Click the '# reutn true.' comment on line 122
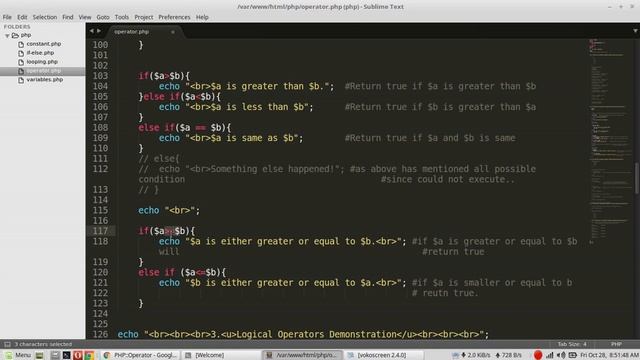The width and height of the screenshot is (640, 360). (x=445, y=293)
